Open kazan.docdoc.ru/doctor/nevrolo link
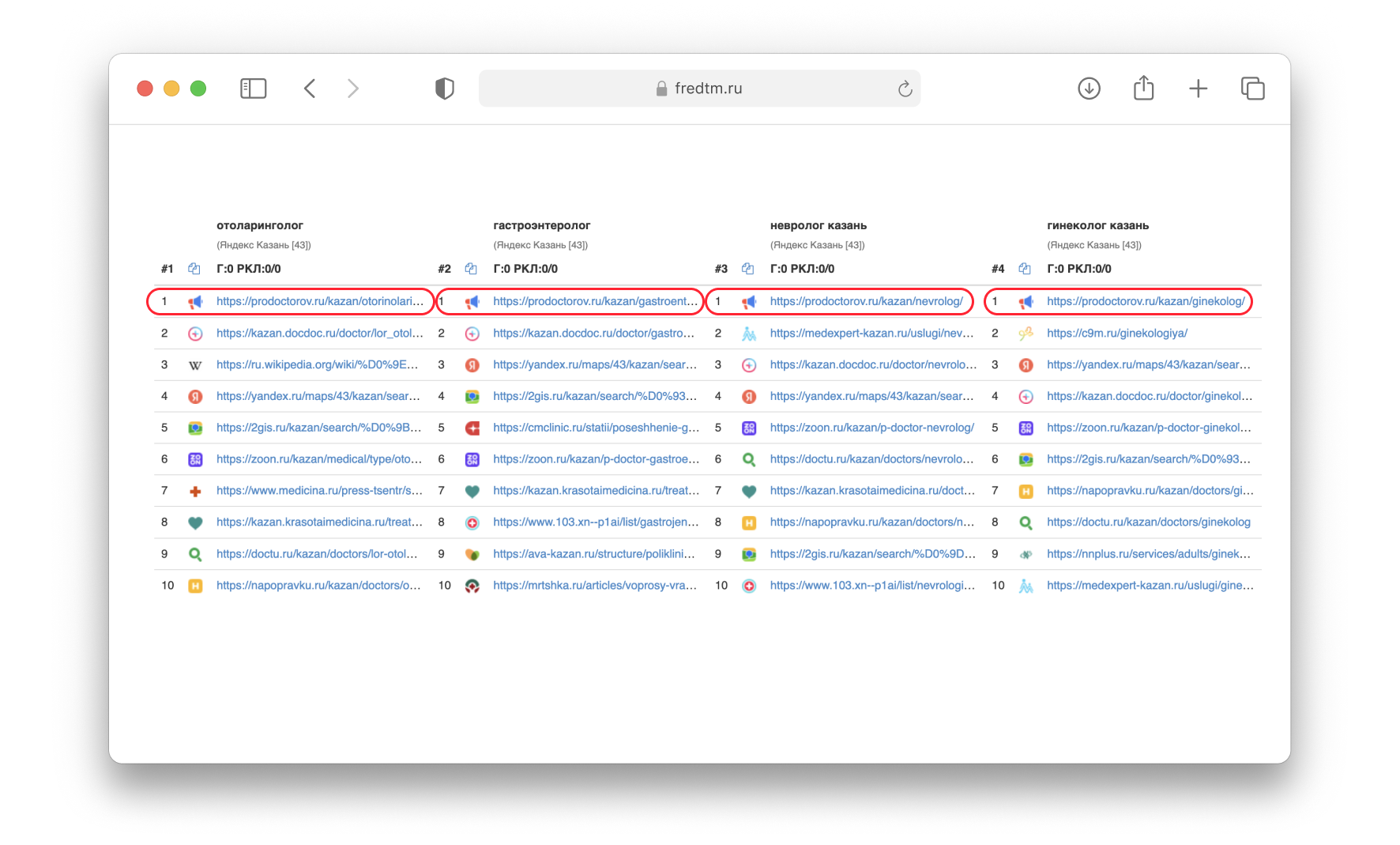1400x845 pixels. (x=874, y=364)
